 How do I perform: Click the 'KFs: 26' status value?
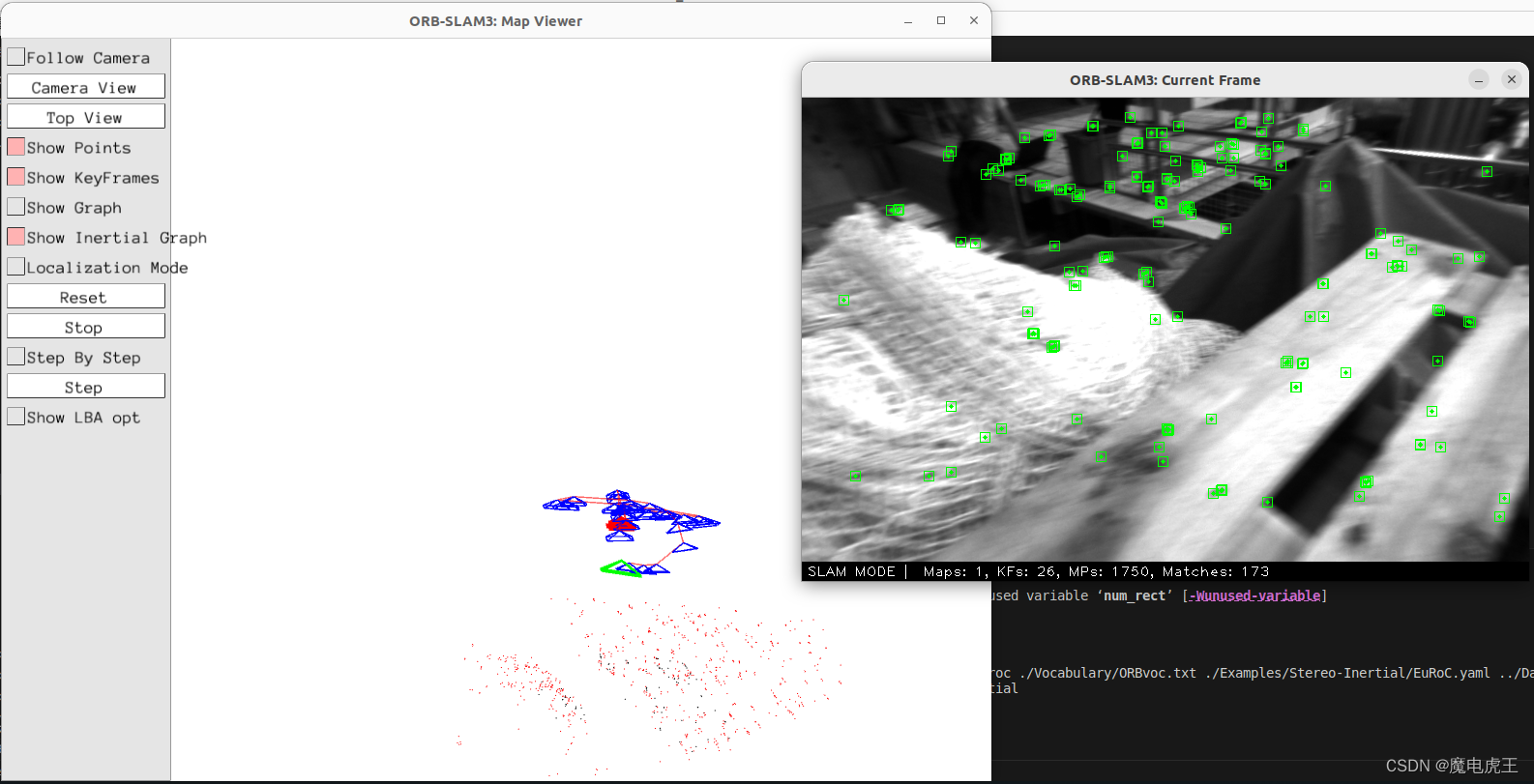point(1028,571)
